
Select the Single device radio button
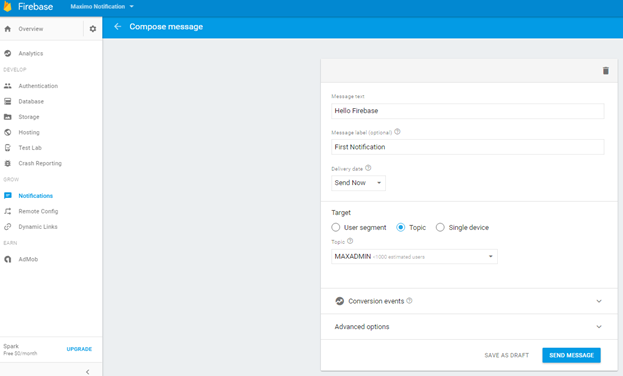point(440,227)
